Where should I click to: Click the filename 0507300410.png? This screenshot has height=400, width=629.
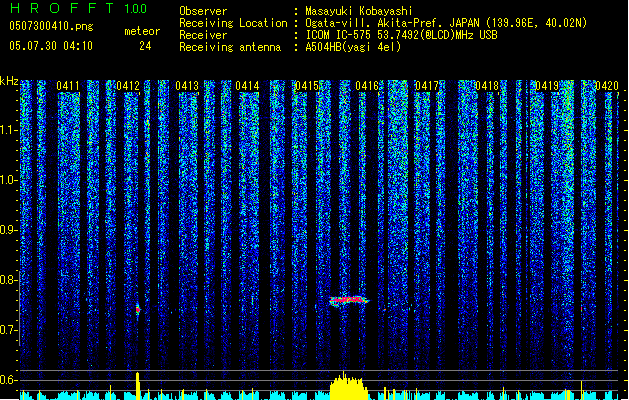(x=51, y=26)
